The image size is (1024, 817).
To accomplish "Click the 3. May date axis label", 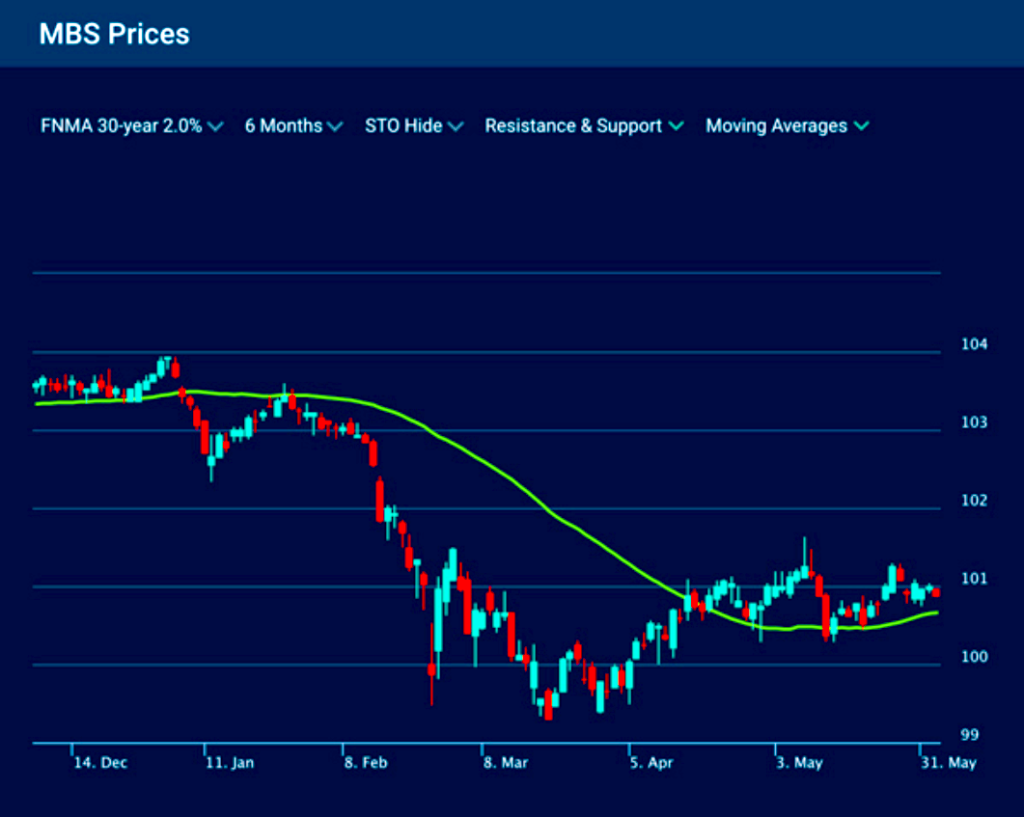I will click(798, 763).
